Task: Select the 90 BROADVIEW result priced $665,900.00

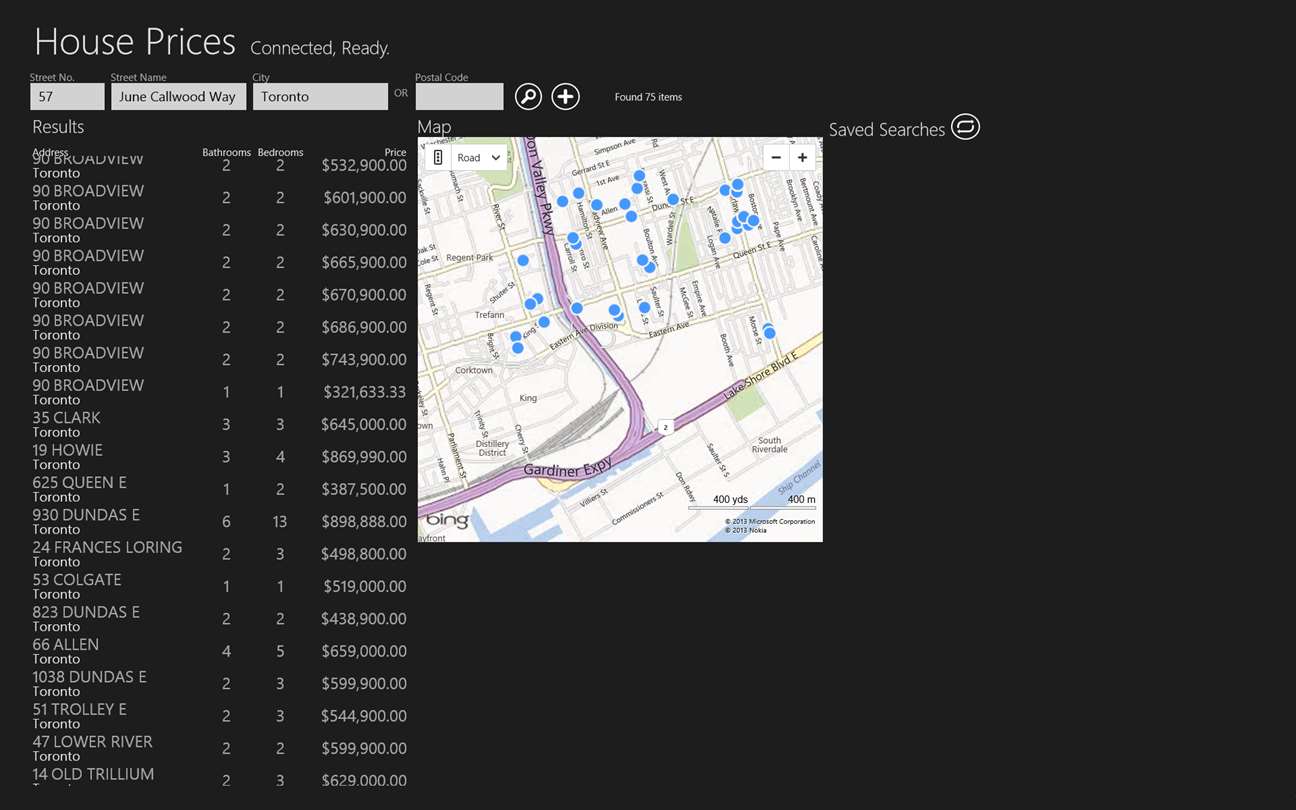Action: (219, 262)
